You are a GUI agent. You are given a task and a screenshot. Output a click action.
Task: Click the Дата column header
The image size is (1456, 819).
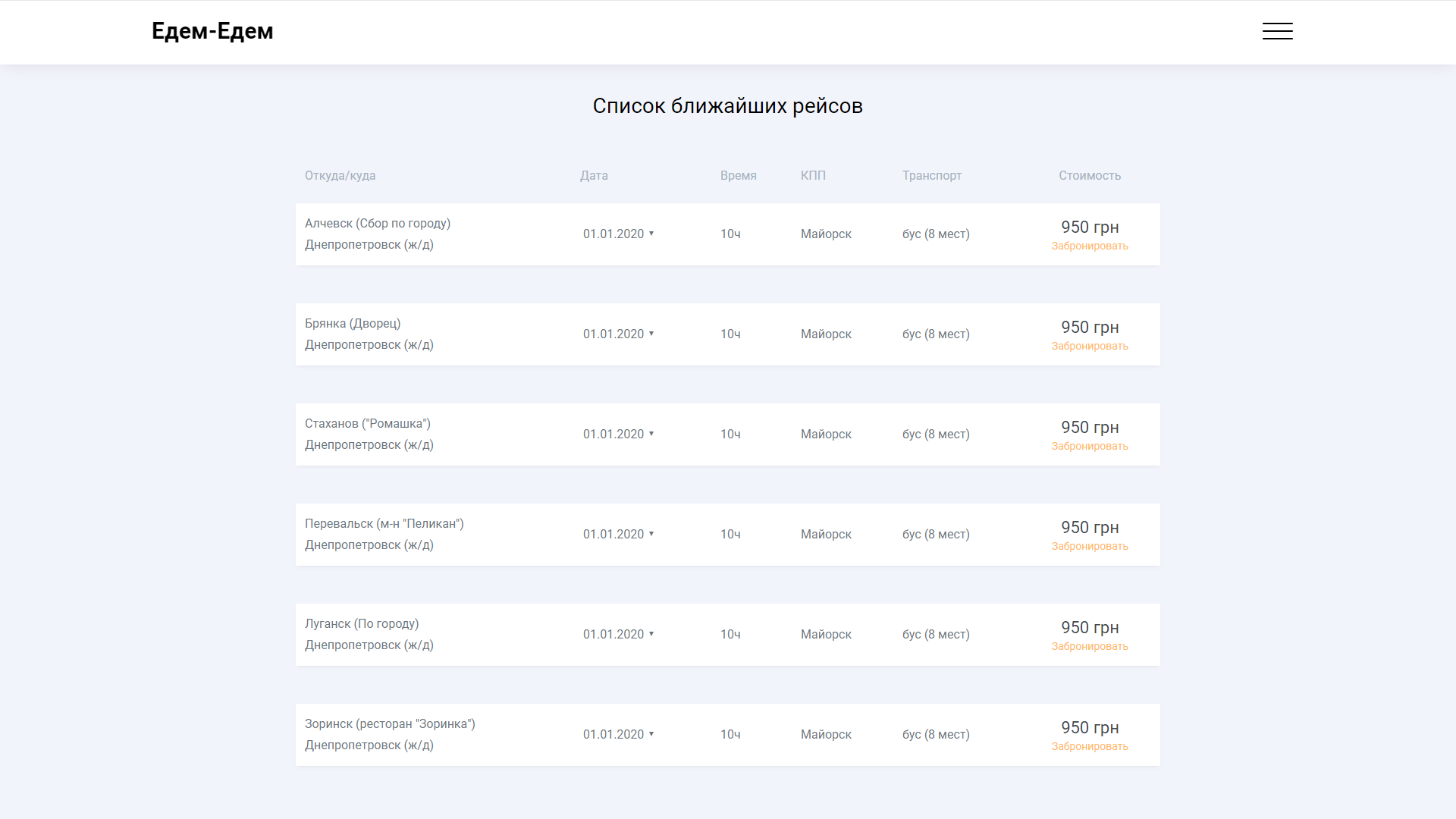pyautogui.click(x=594, y=175)
